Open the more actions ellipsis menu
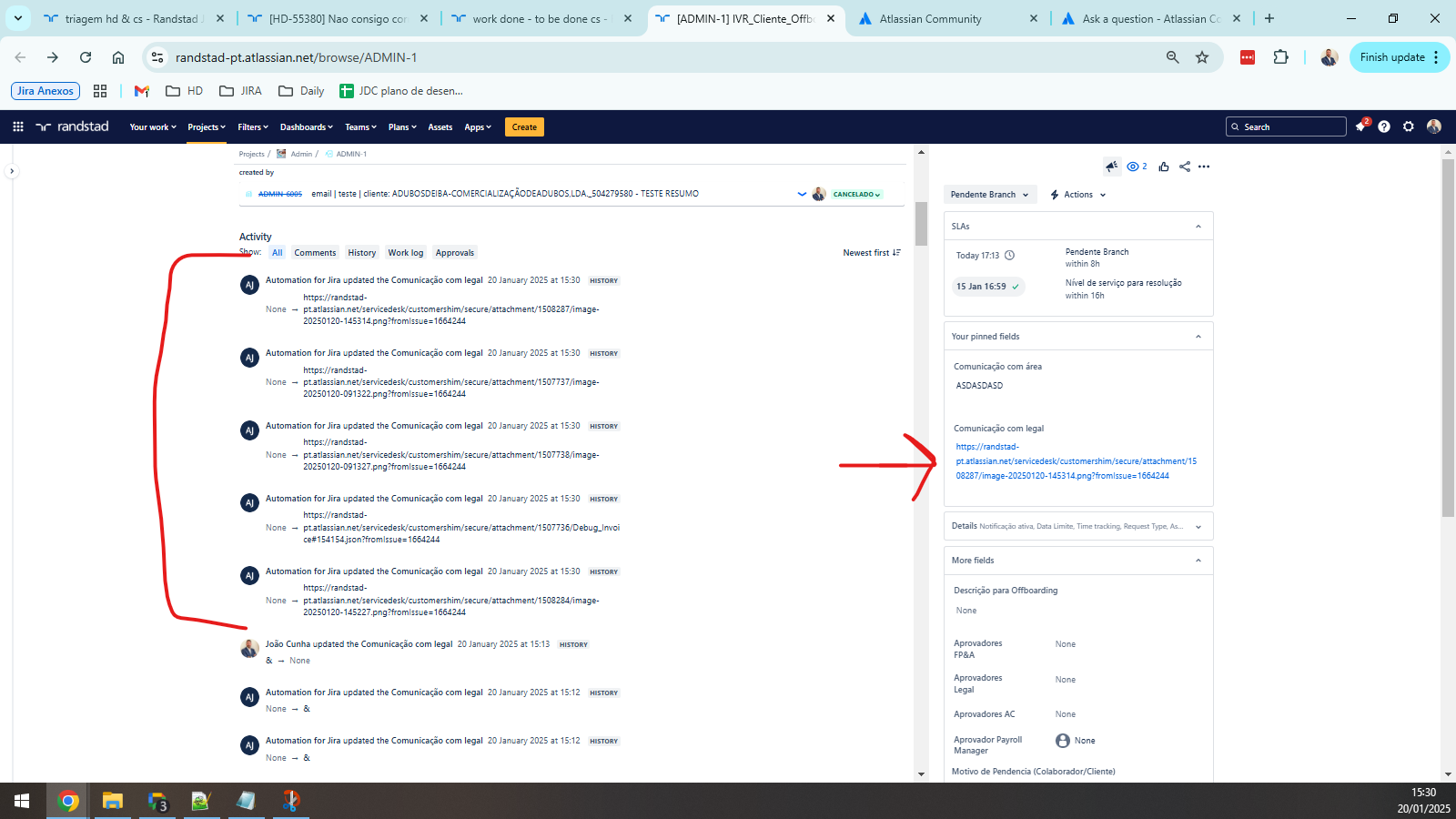 [1205, 167]
